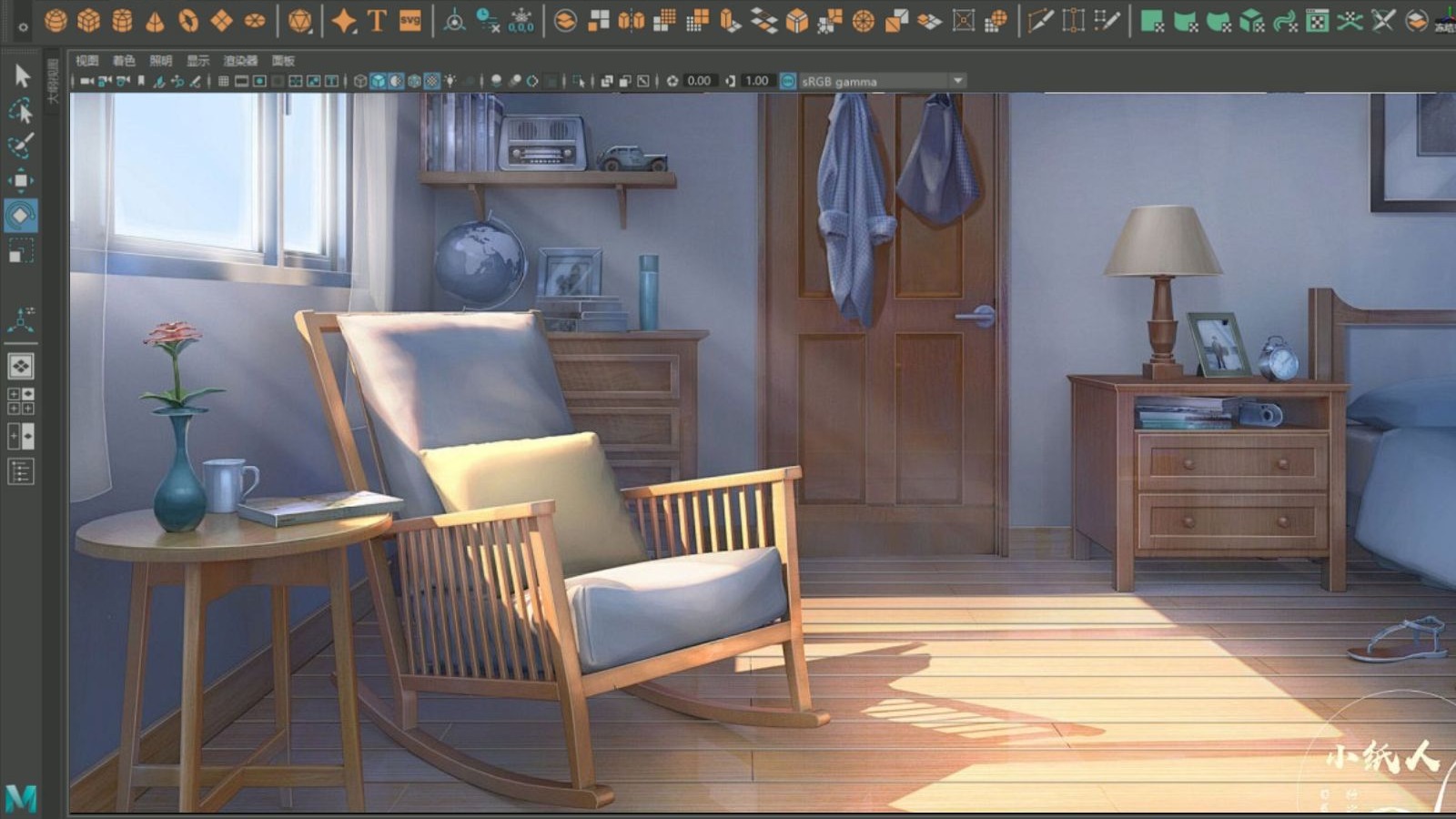
Task: Activate the Lasso select tool
Action: [21, 110]
